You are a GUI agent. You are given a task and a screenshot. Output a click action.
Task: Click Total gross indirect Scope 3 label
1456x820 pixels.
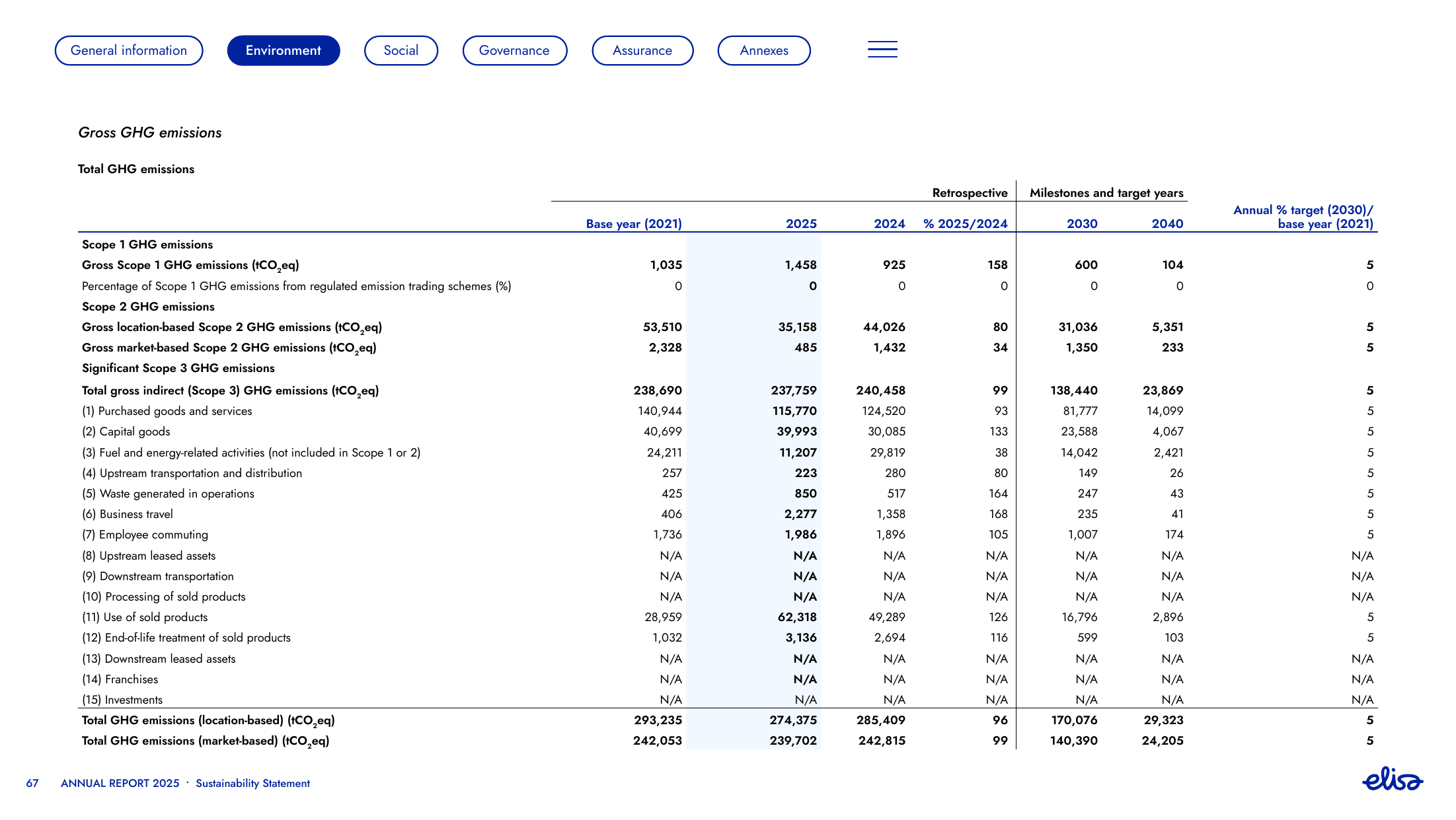click(230, 391)
